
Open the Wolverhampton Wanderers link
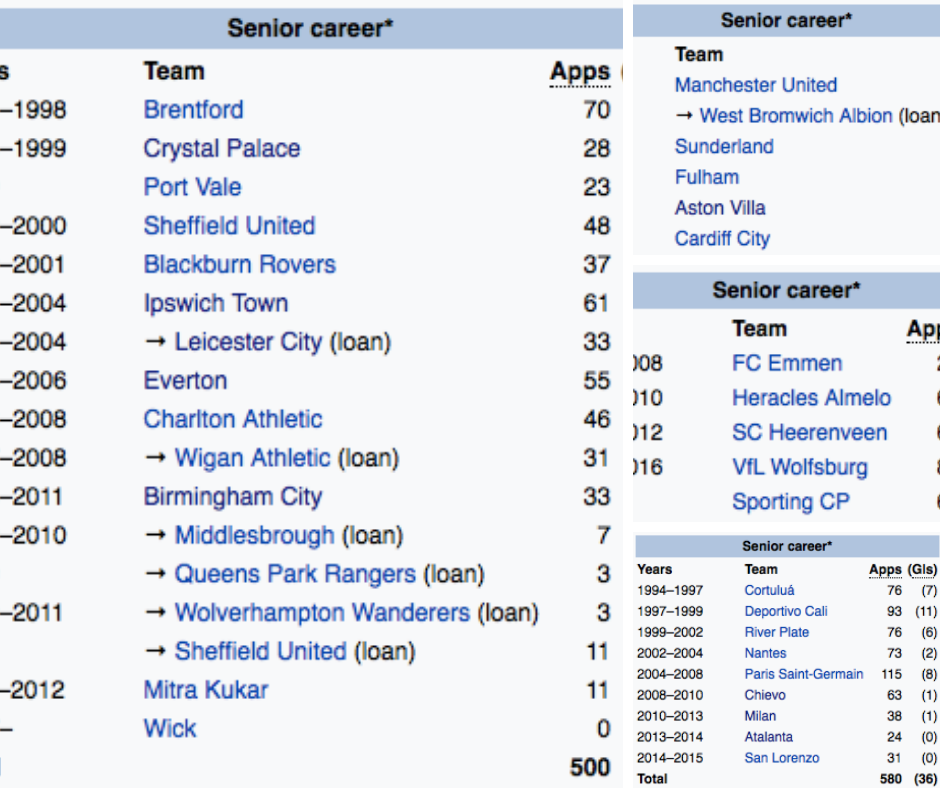322,613
